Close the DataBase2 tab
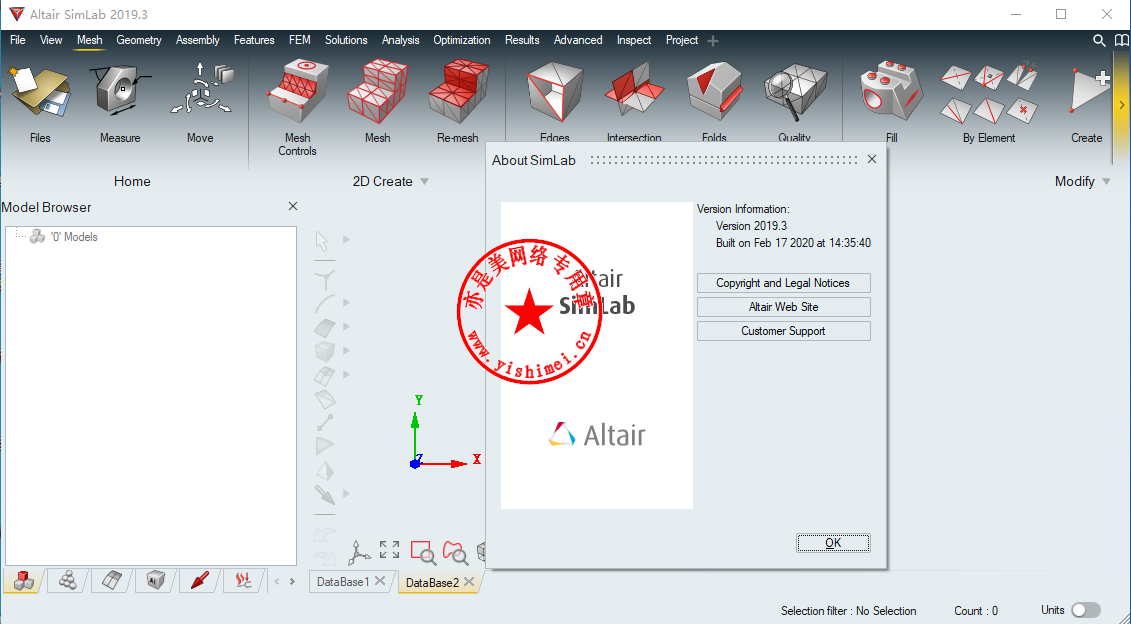The width and height of the screenshot is (1131, 624). tap(470, 581)
